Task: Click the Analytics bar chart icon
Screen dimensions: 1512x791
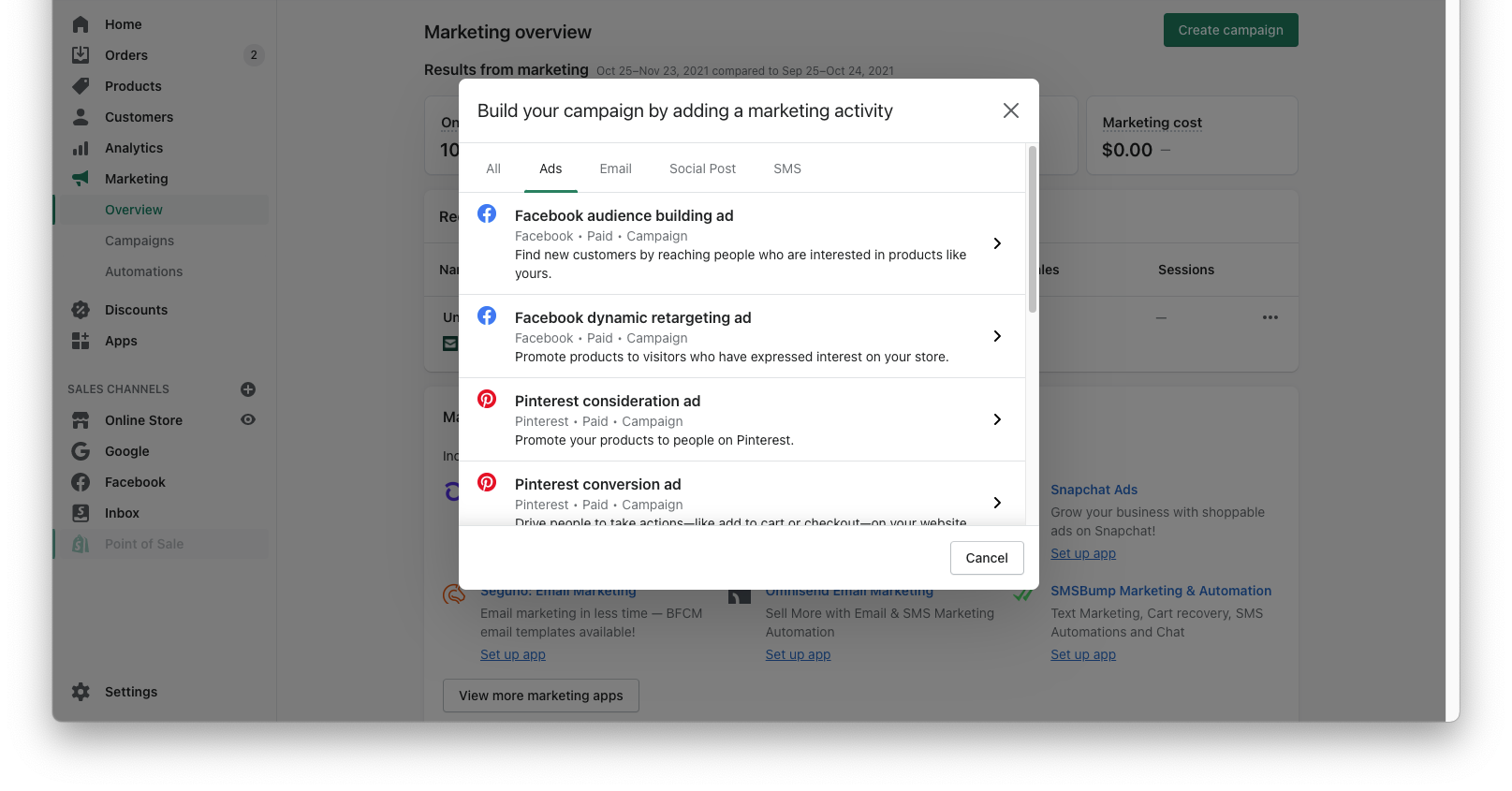Action: click(81, 148)
